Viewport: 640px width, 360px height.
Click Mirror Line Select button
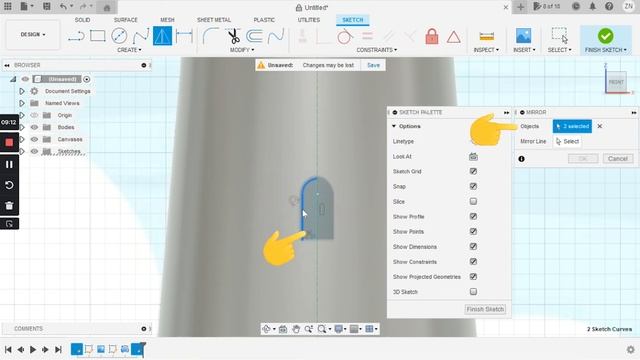(x=567, y=142)
